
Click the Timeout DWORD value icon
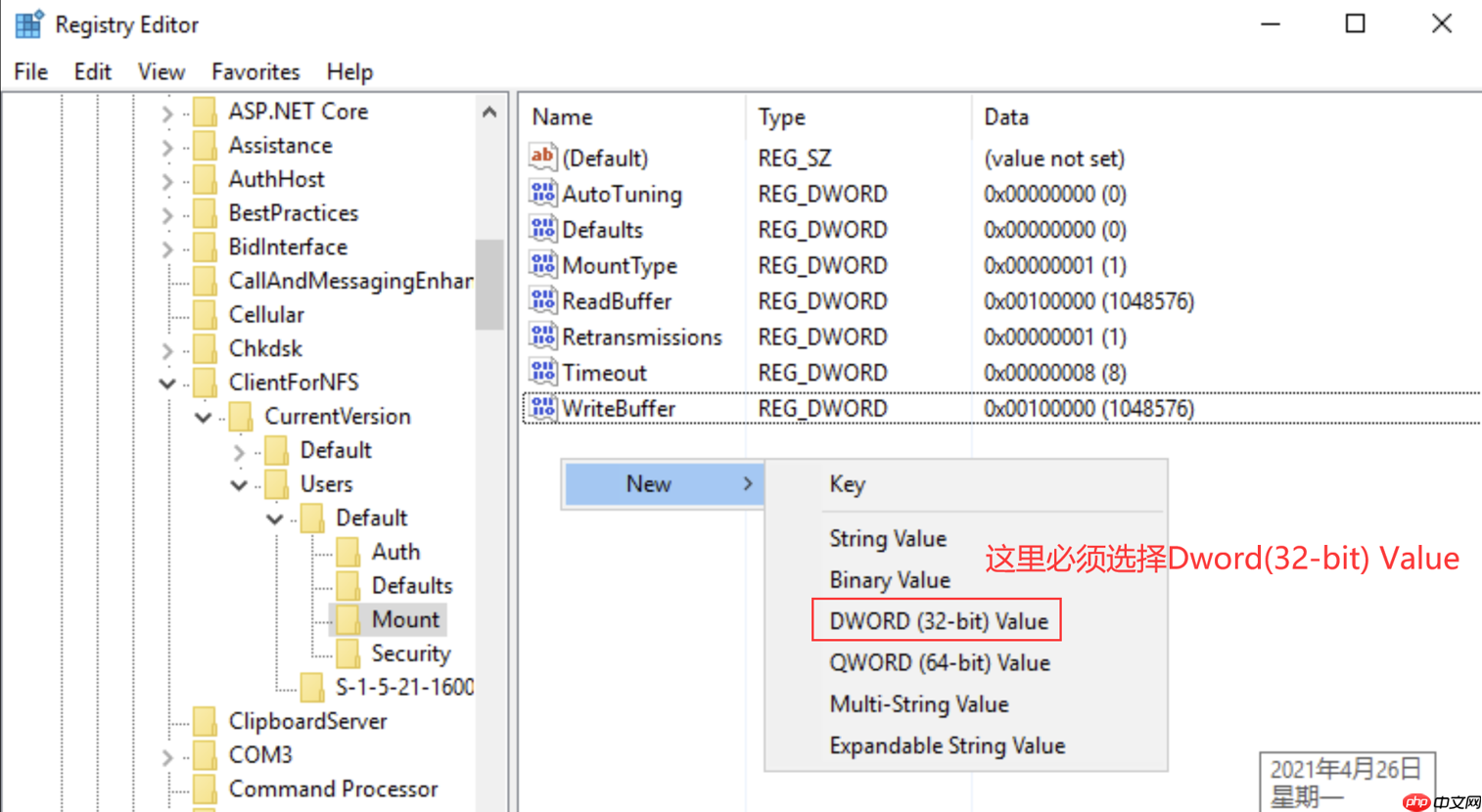pyautogui.click(x=542, y=372)
